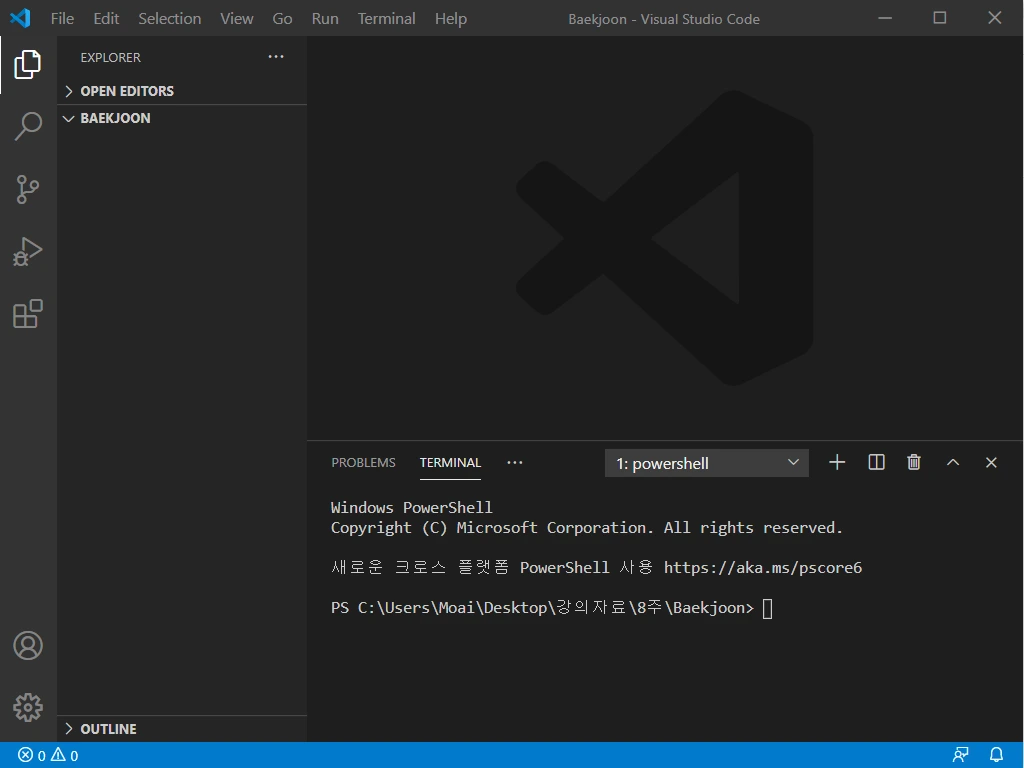Image resolution: width=1024 pixels, height=768 pixels.
Task: Open the Help menu
Action: 451,18
